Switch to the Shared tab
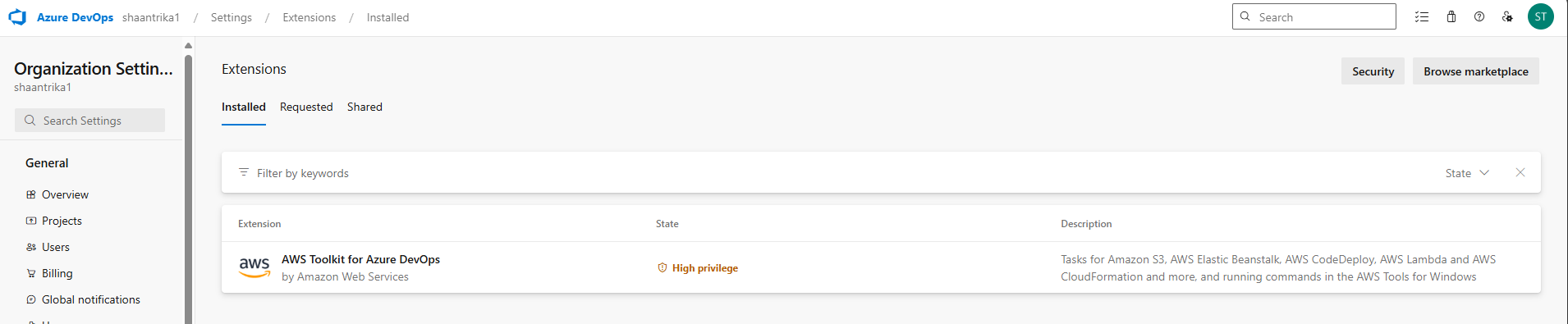Screen dimensions: 1568x324 [364, 107]
